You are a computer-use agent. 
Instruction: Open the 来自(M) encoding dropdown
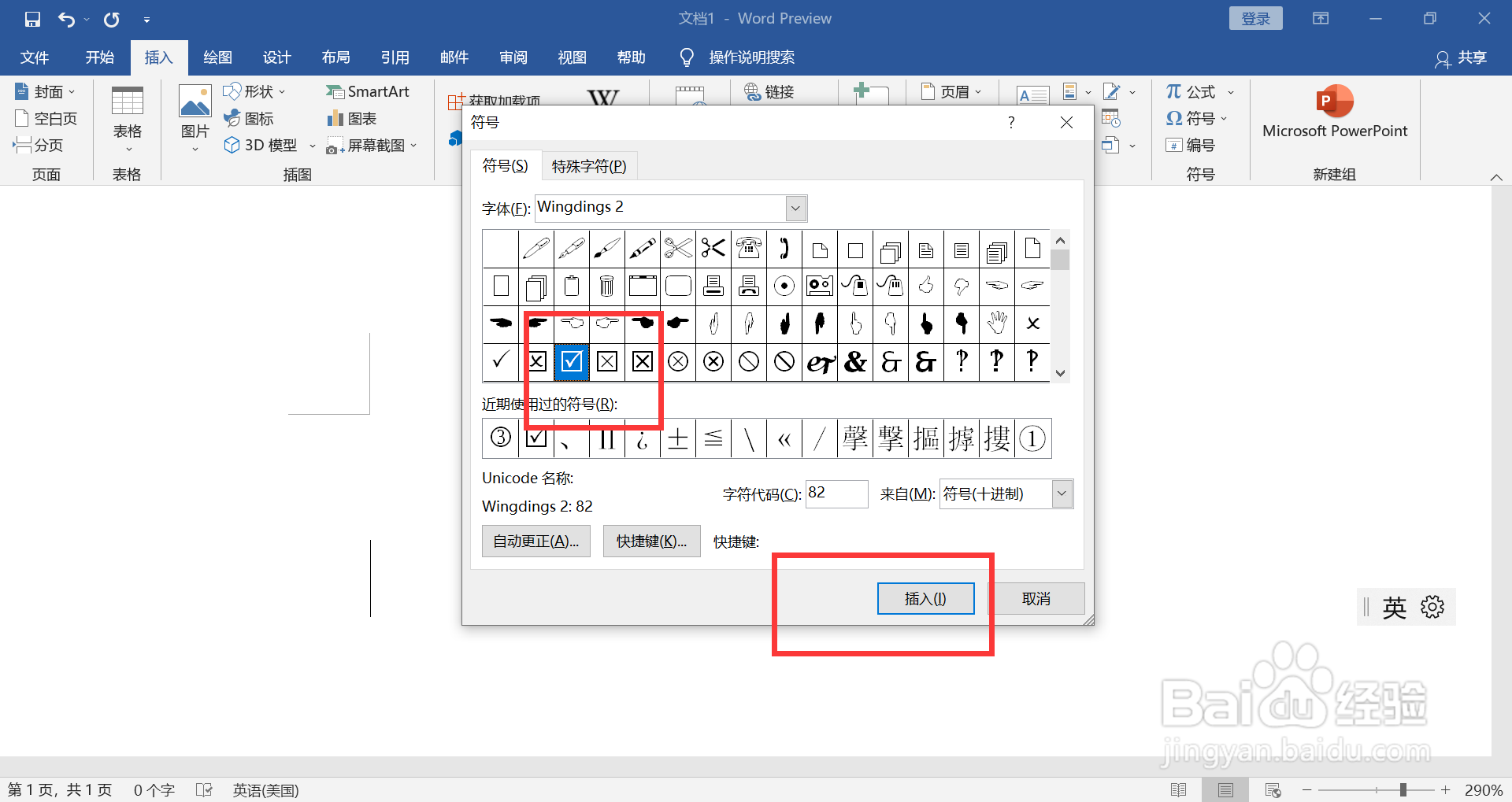click(1062, 493)
